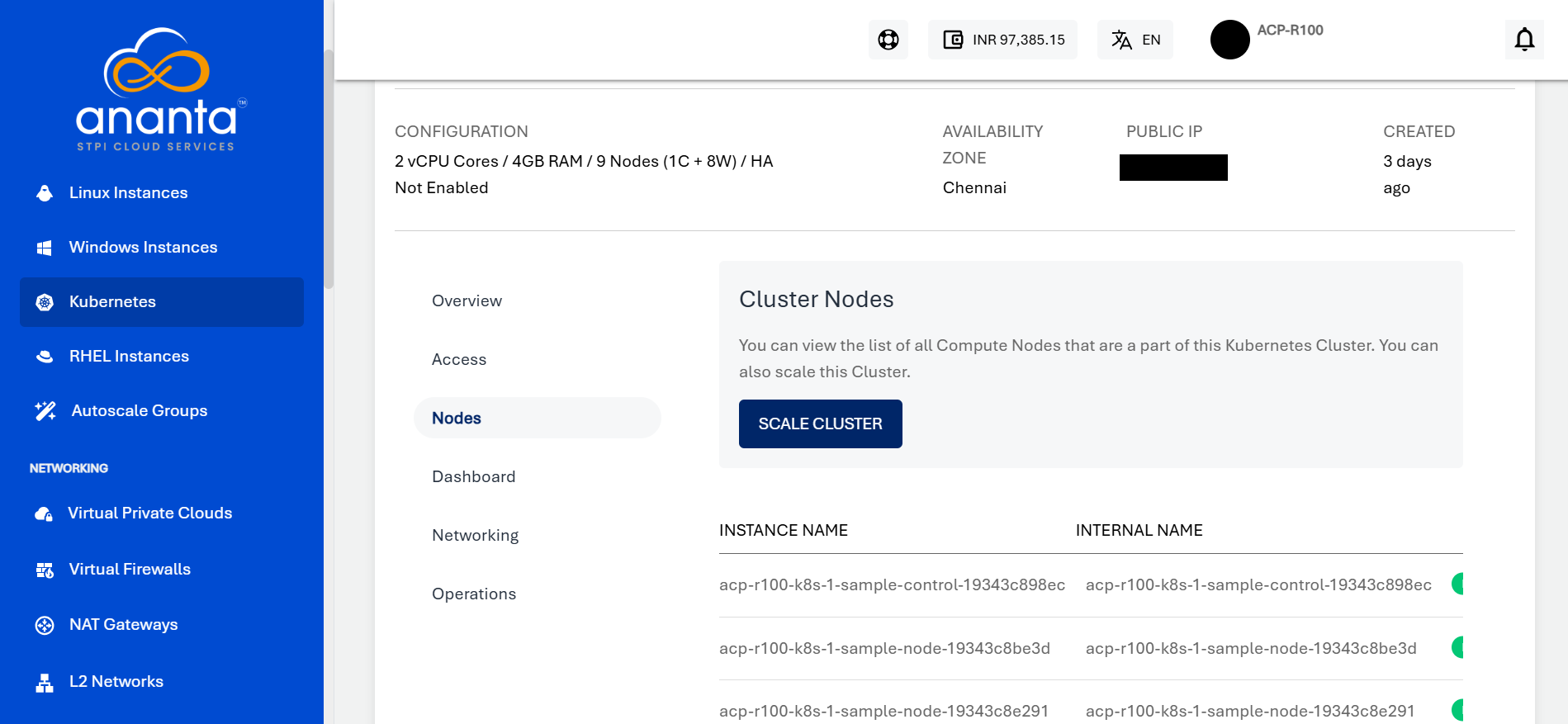Click the Windows logo icon in sidebar
Viewport: 1568px width, 724px height.
click(x=45, y=248)
